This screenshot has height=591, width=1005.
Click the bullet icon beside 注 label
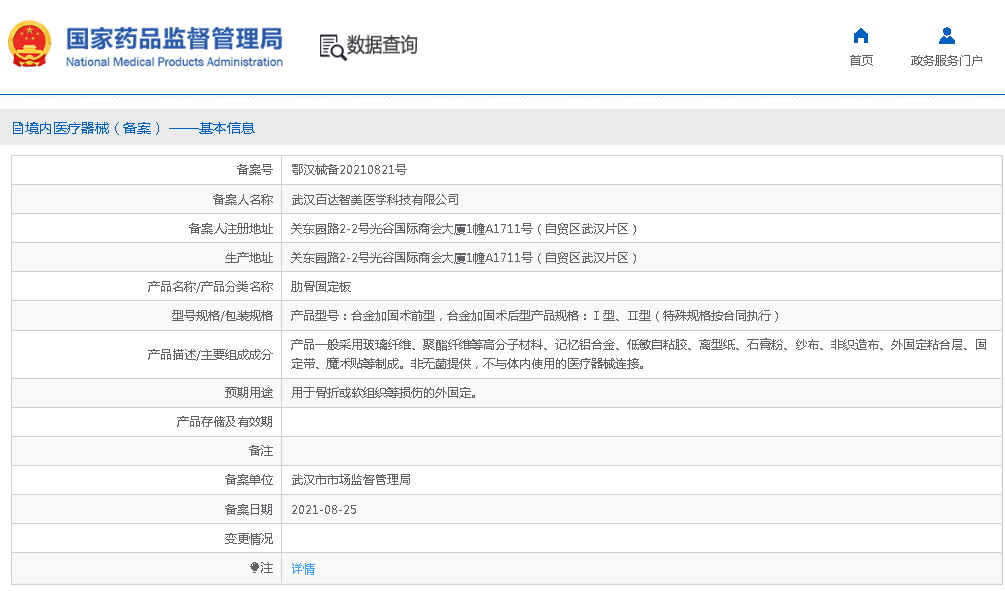[x=254, y=568]
